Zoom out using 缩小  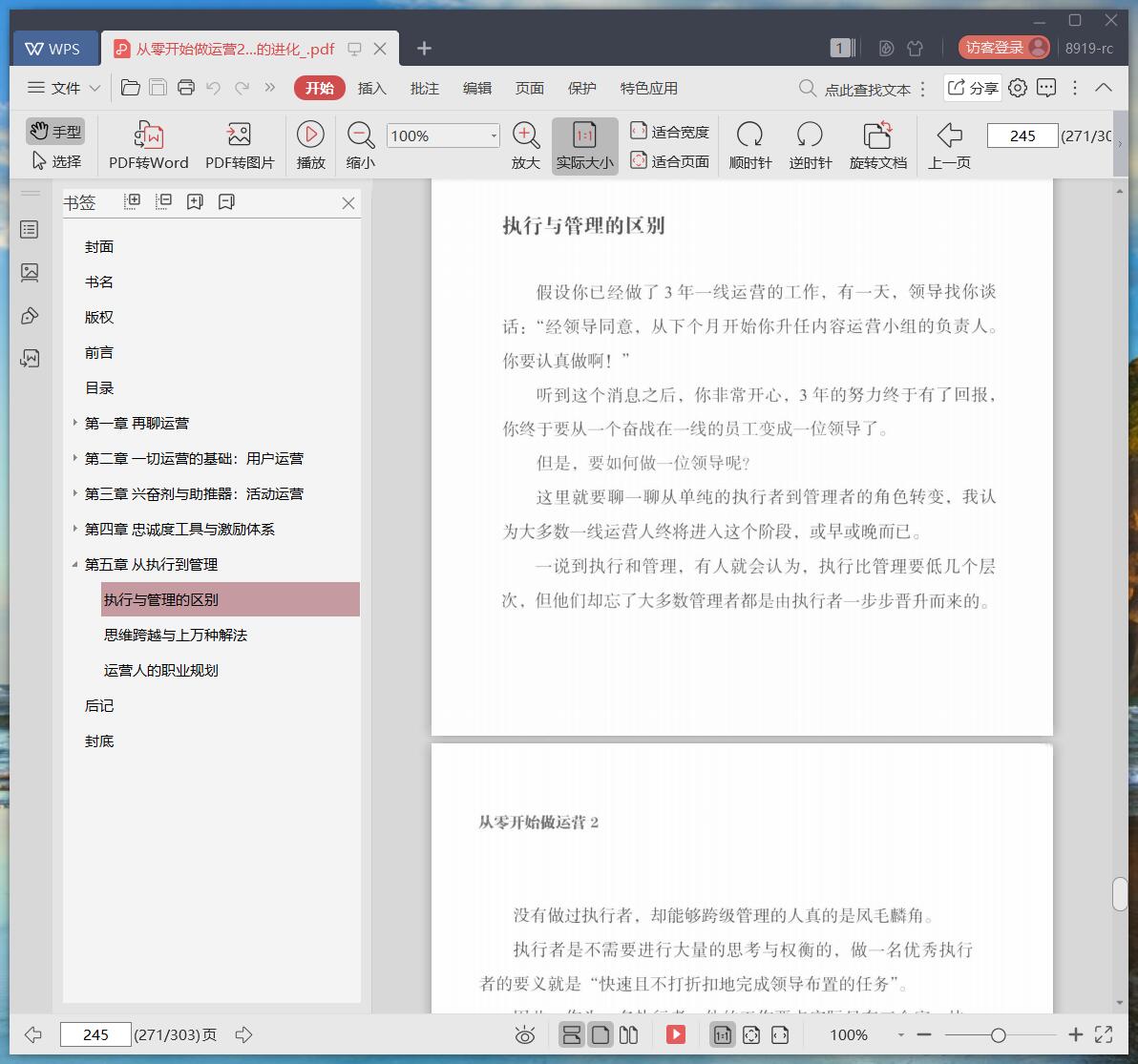tap(360, 146)
